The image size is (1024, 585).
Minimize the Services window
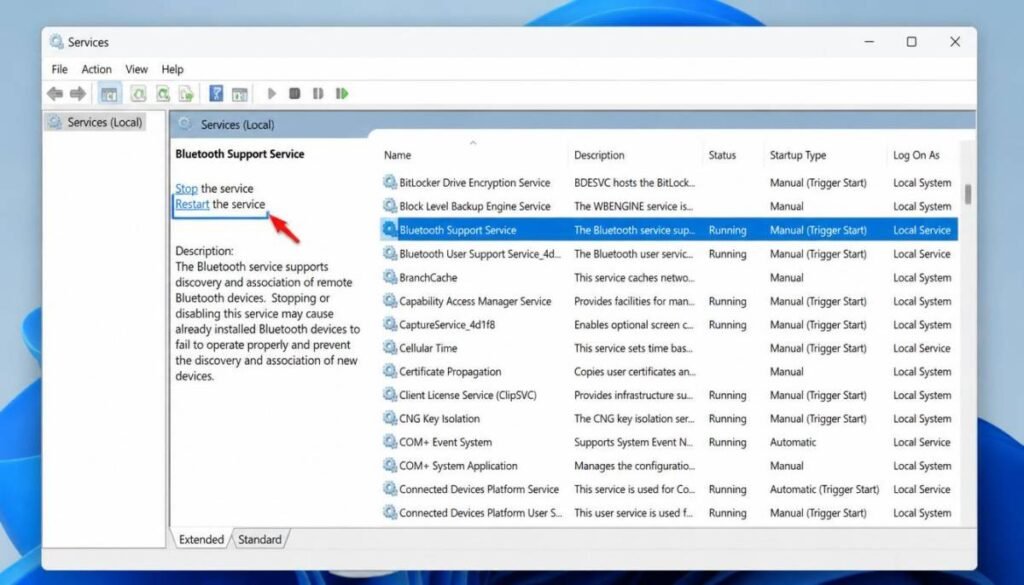(869, 42)
